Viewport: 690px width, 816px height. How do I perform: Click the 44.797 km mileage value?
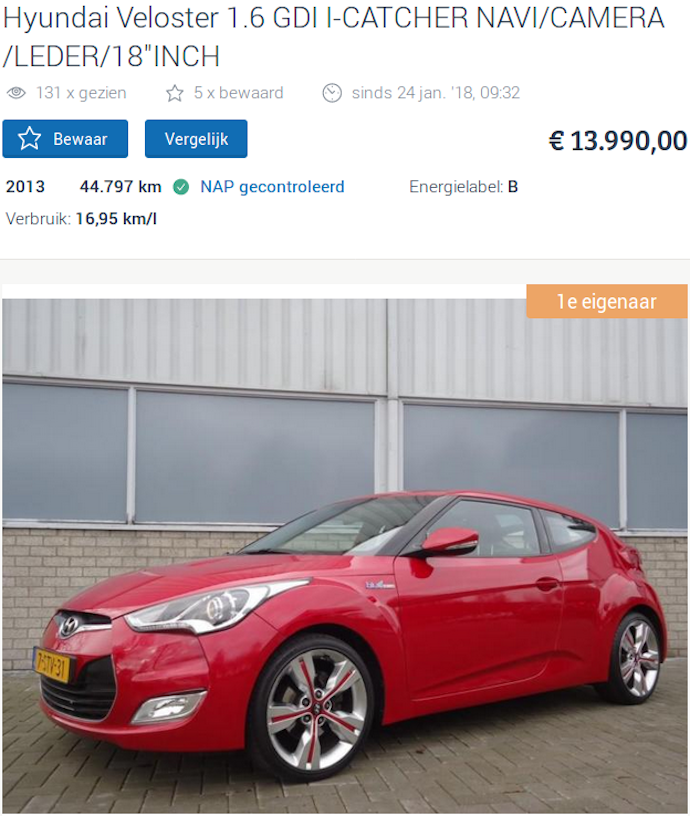click(121, 187)
